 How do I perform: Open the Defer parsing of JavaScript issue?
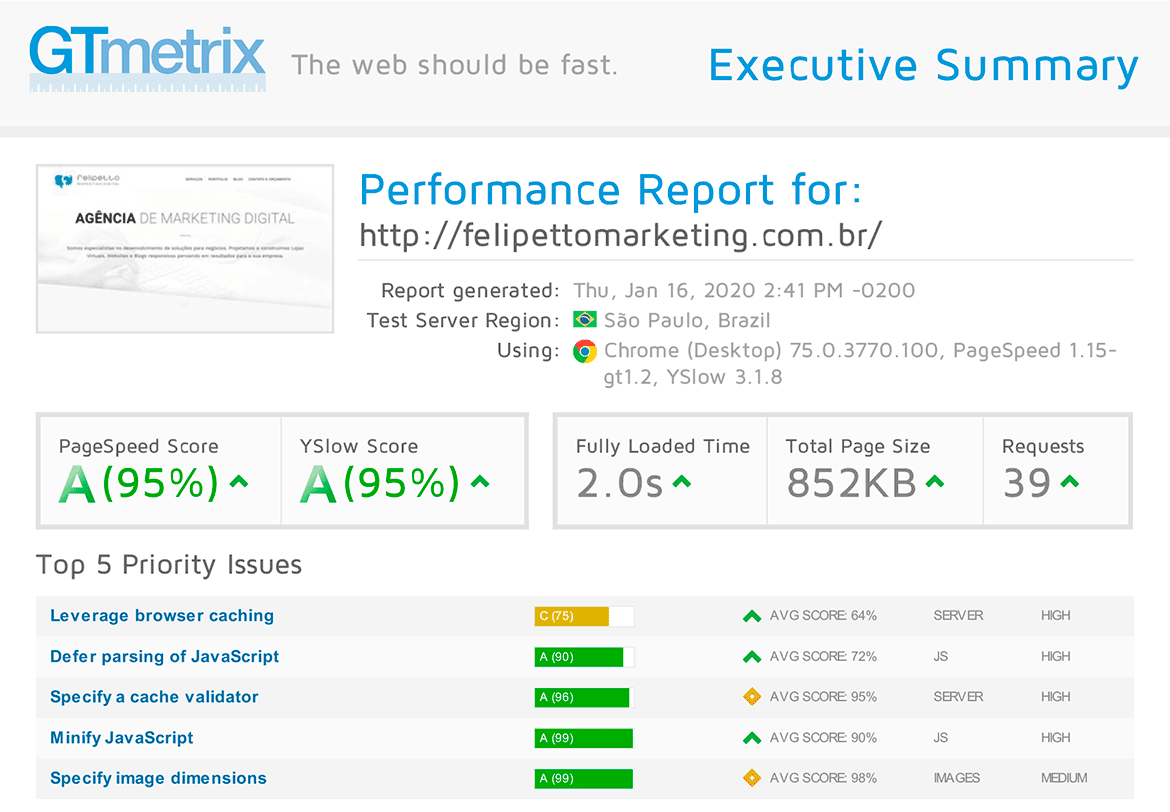(x=163, y=657)
